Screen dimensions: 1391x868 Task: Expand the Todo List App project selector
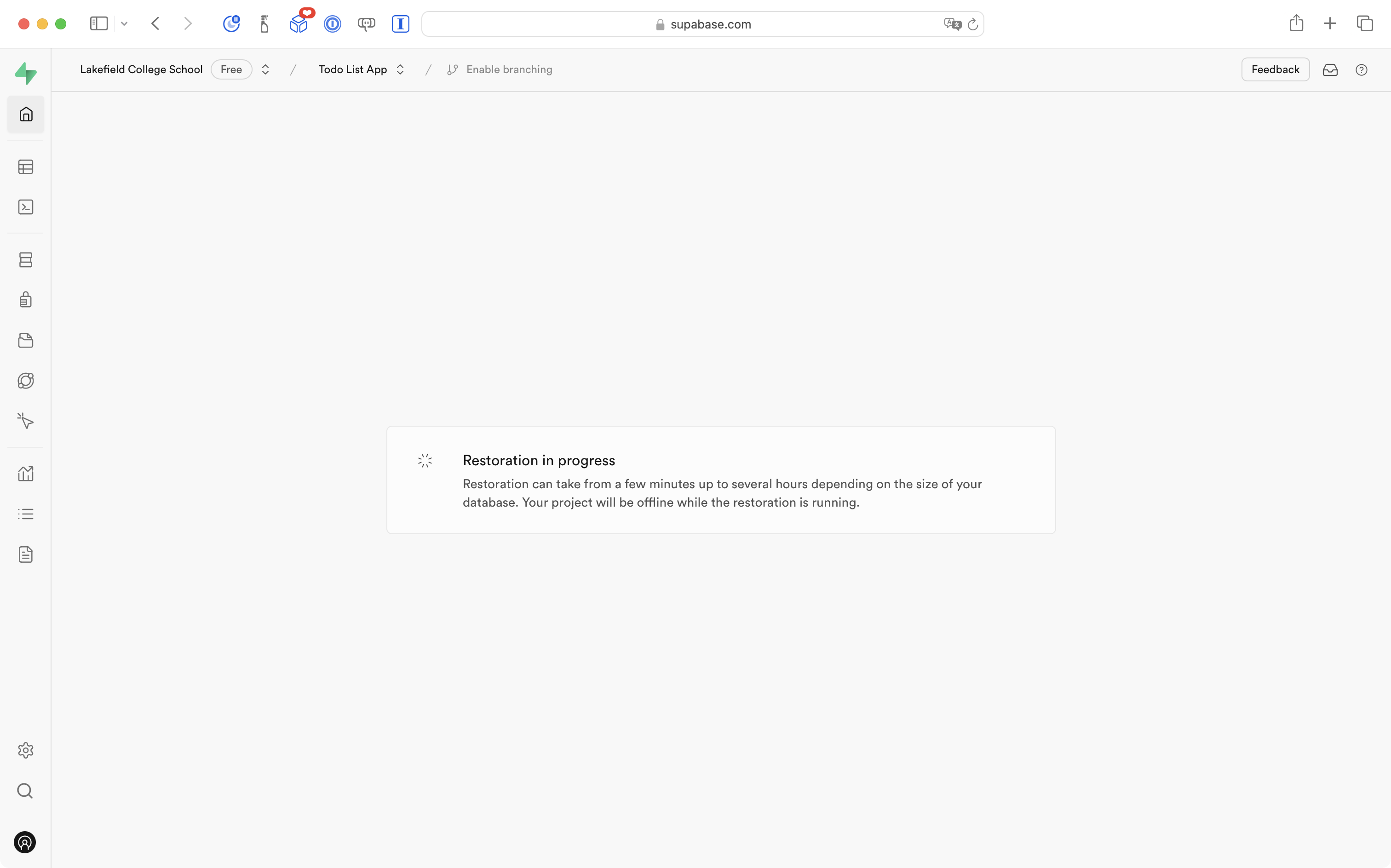pyautogui.click(x=400, y=69)
